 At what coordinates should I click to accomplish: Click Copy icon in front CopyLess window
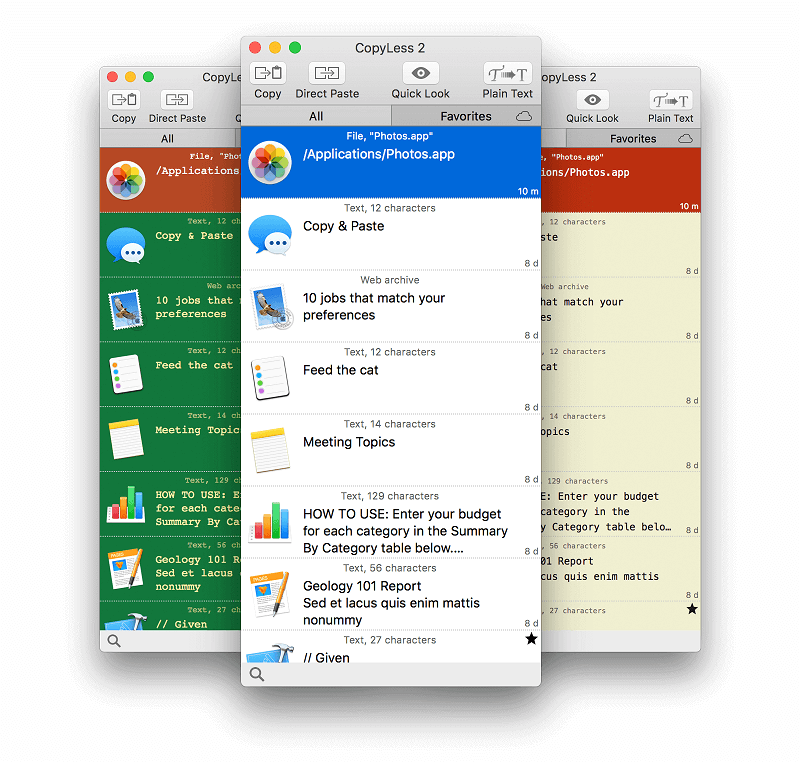(268, 73)
